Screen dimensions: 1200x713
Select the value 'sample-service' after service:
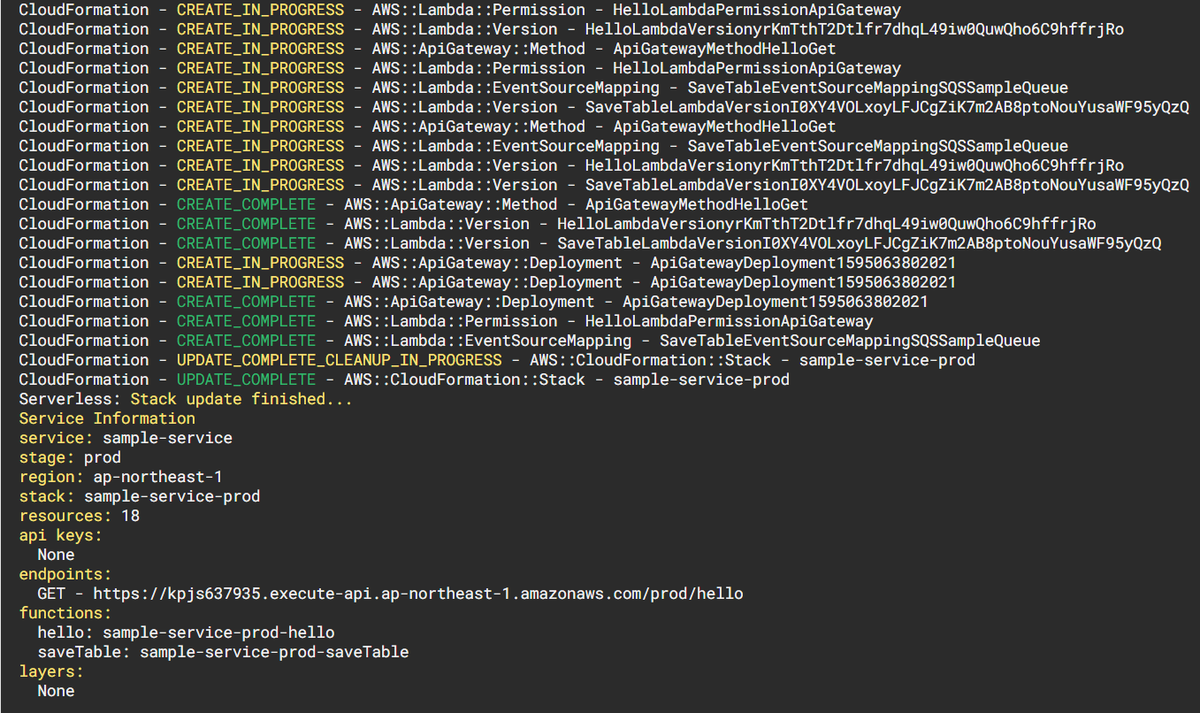[x=168, y=438]
